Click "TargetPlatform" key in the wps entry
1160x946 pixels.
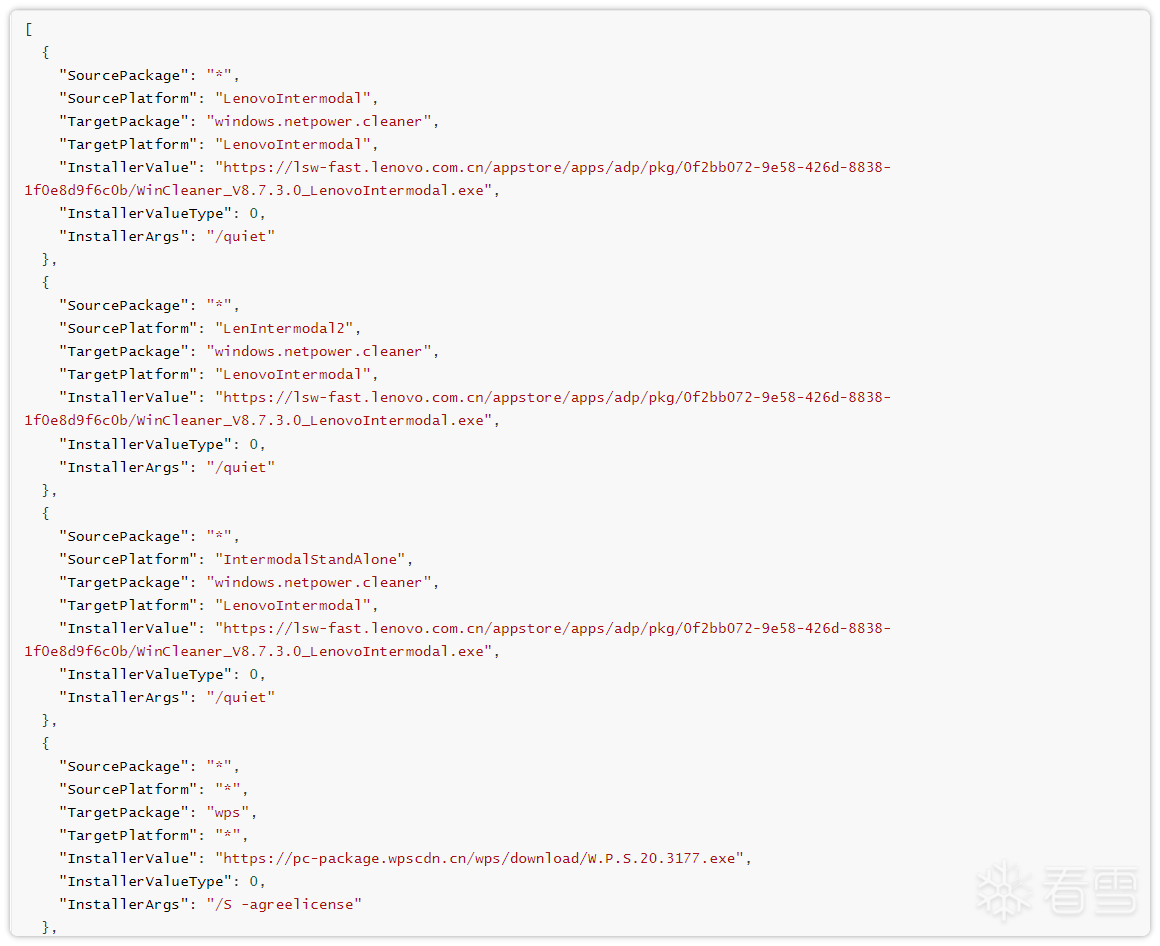[x=128, y=835]
